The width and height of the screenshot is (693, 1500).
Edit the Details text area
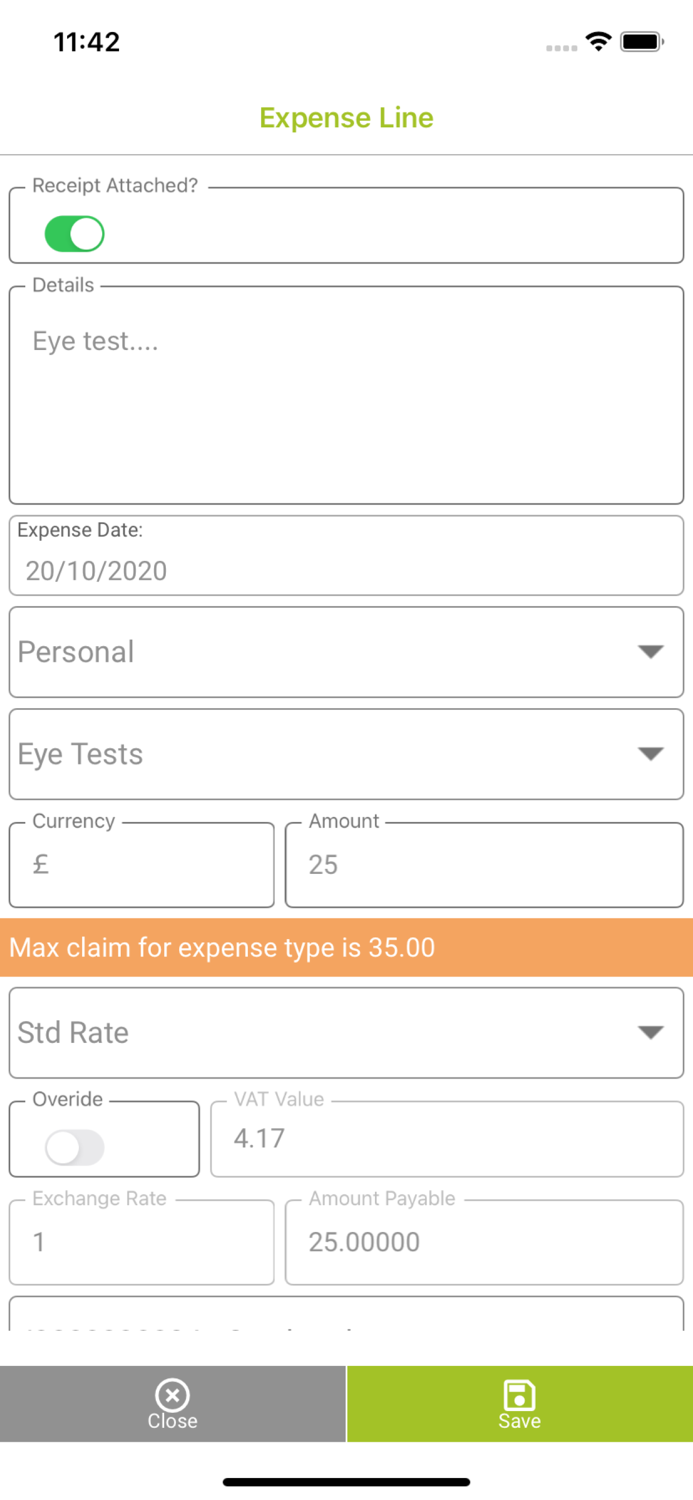(346, 396)
